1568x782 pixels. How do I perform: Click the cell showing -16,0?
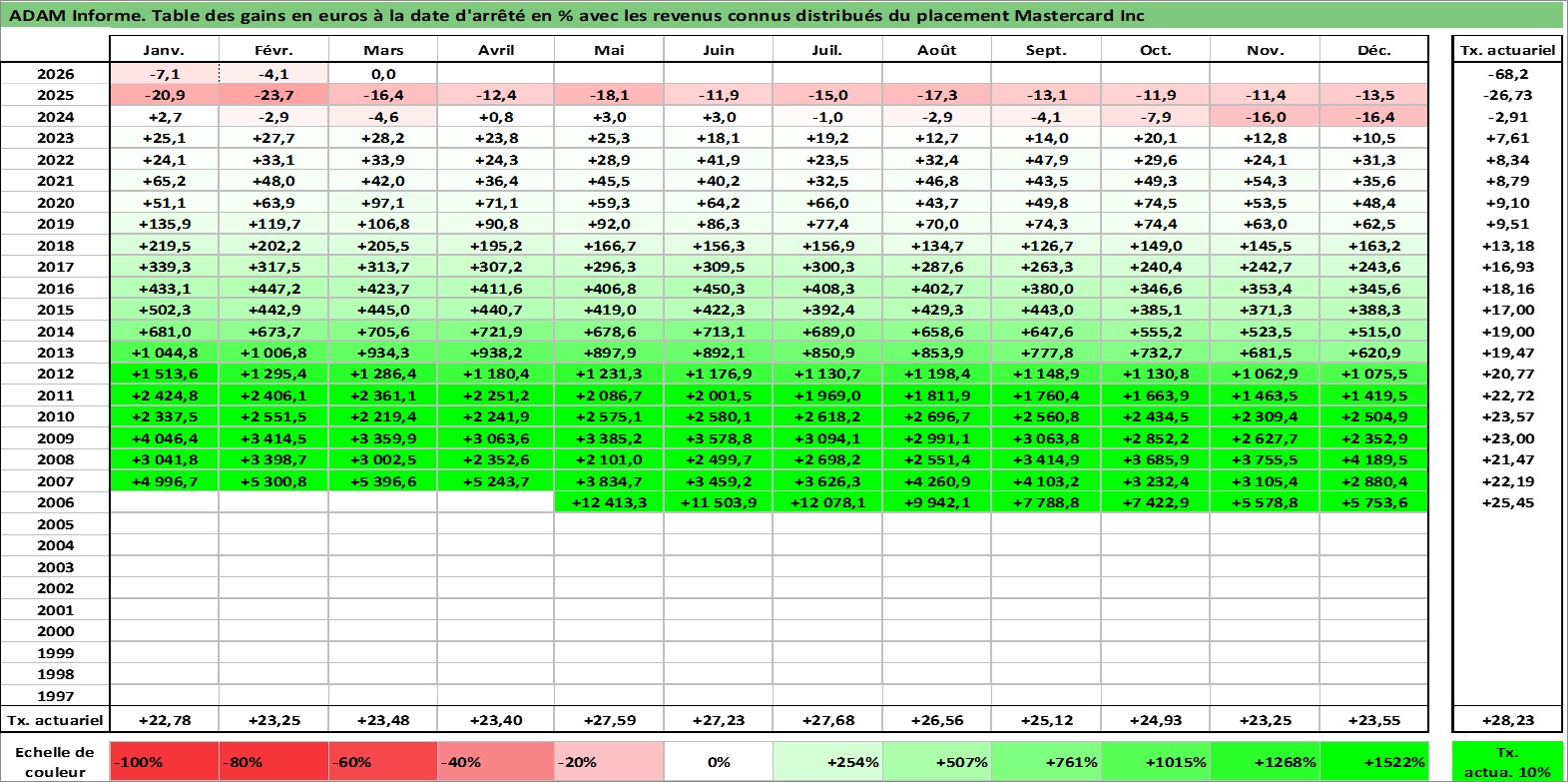point(1266,117)
